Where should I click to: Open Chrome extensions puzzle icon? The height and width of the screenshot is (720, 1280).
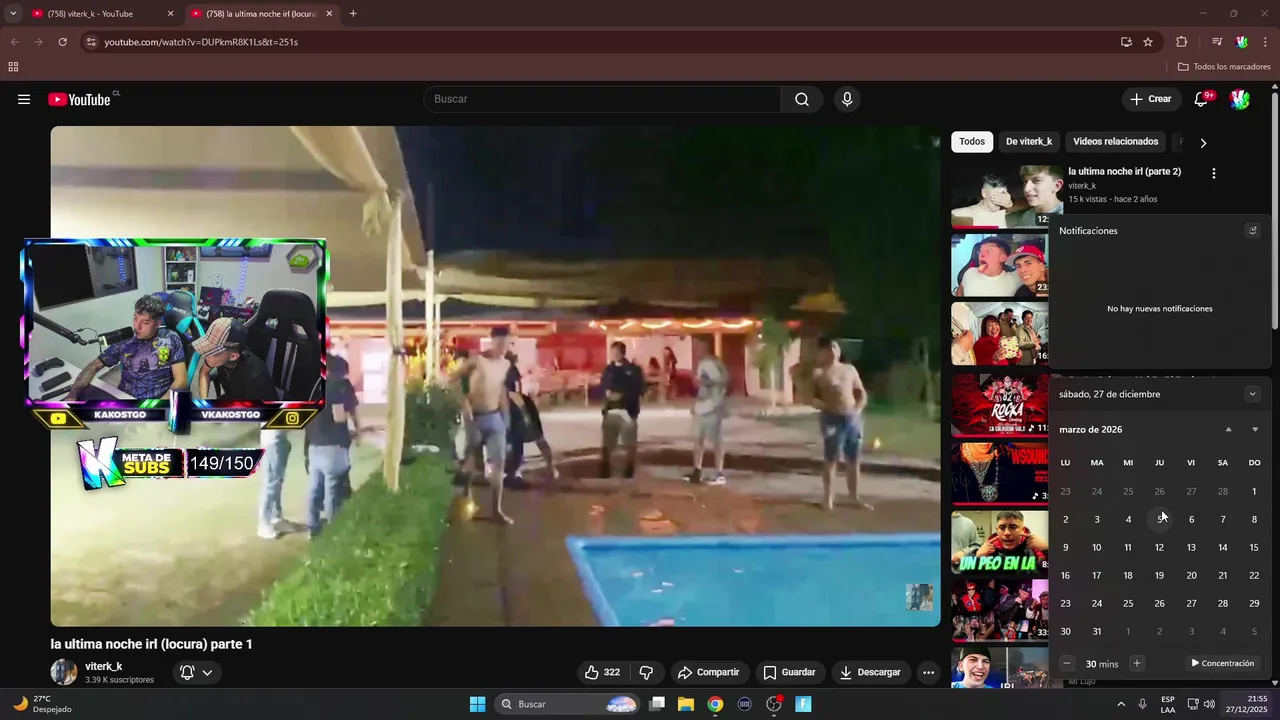1181,42
